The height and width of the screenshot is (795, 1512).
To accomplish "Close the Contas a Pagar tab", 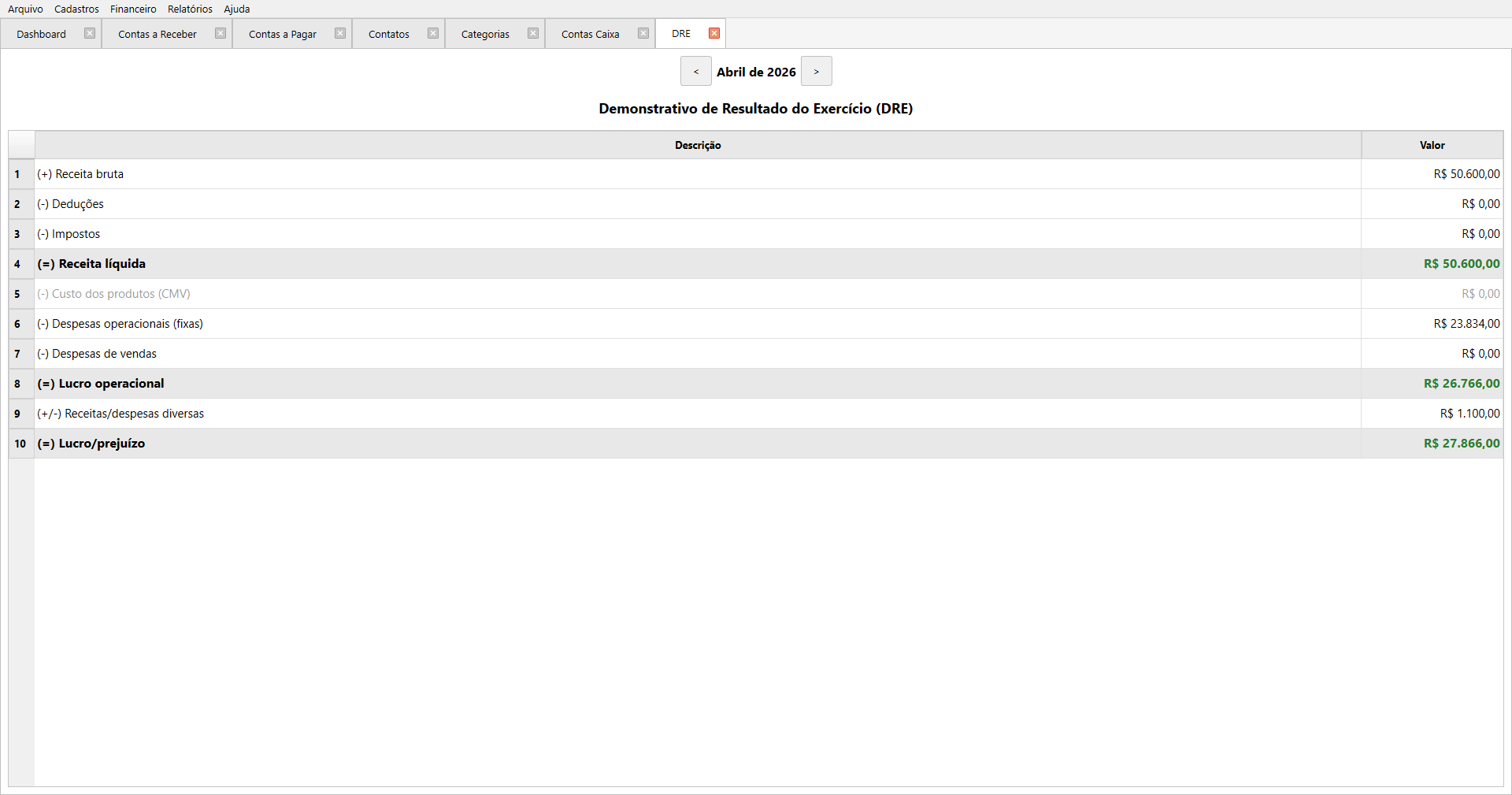I will tap(340, 34).
